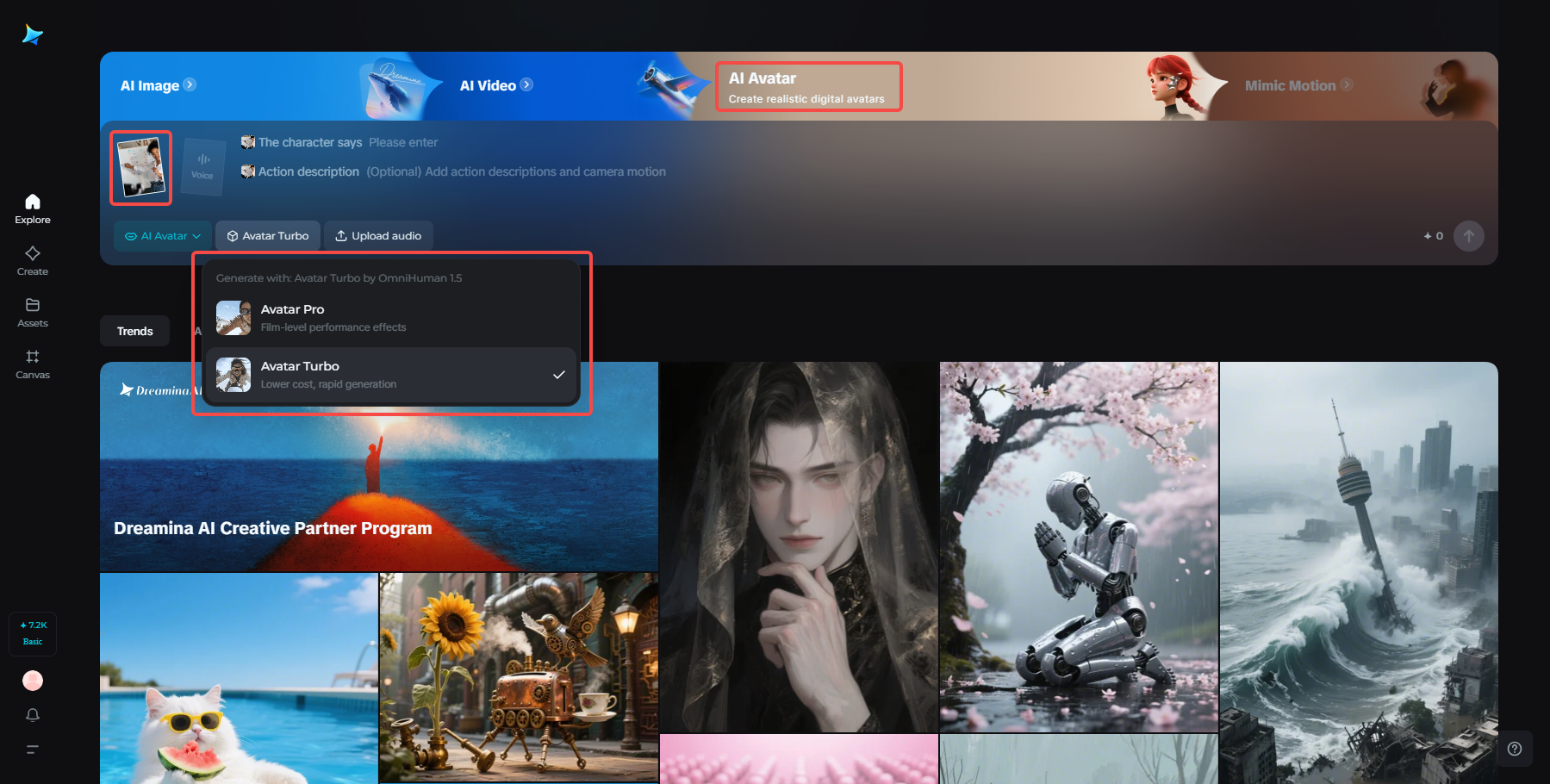Viewport: 1550px width, 784px height.
Task: Switch to the AI Avatar tab
Action: tap(807, 85)
